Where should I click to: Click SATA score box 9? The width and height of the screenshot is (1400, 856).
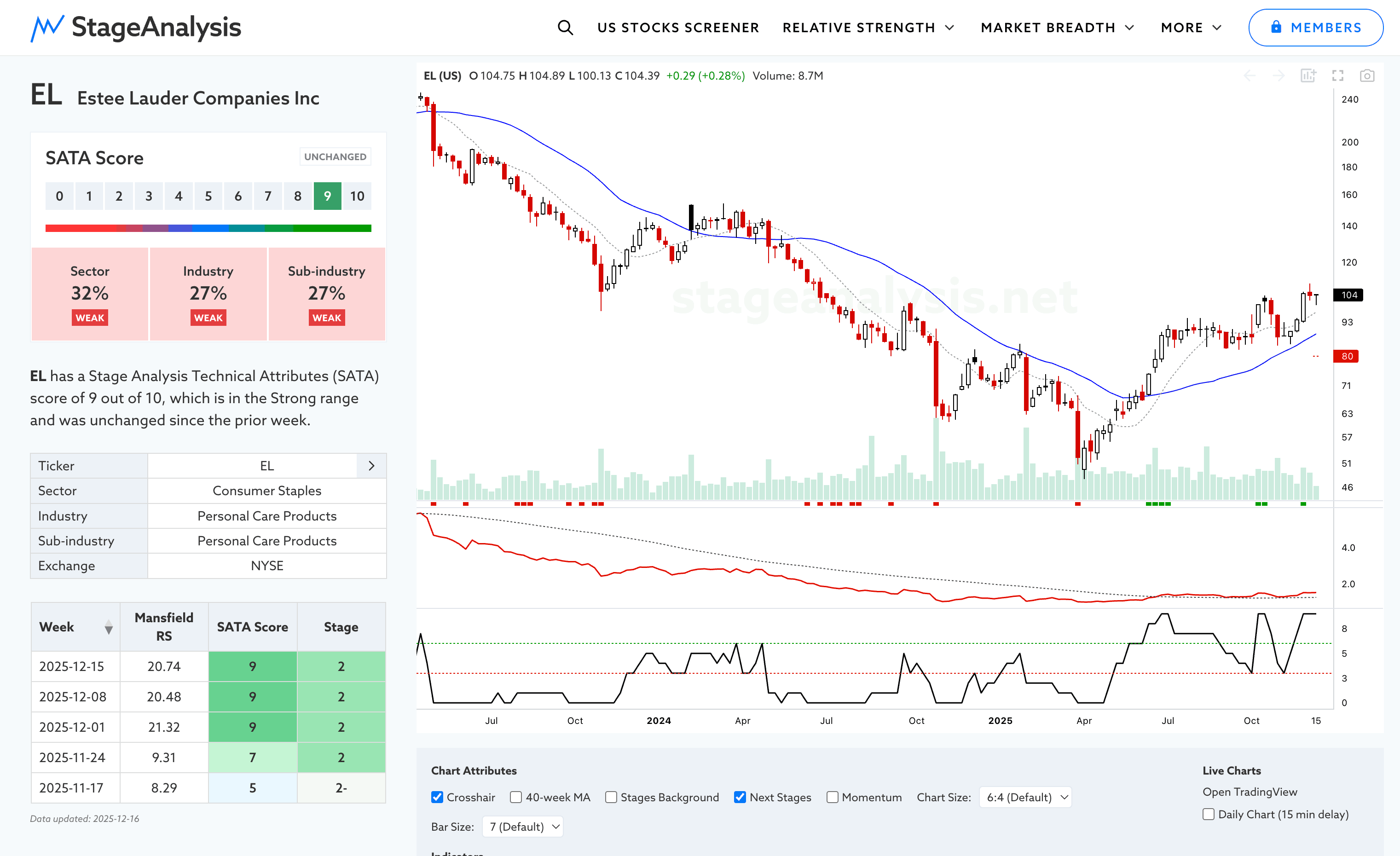(x=327, y=196)
